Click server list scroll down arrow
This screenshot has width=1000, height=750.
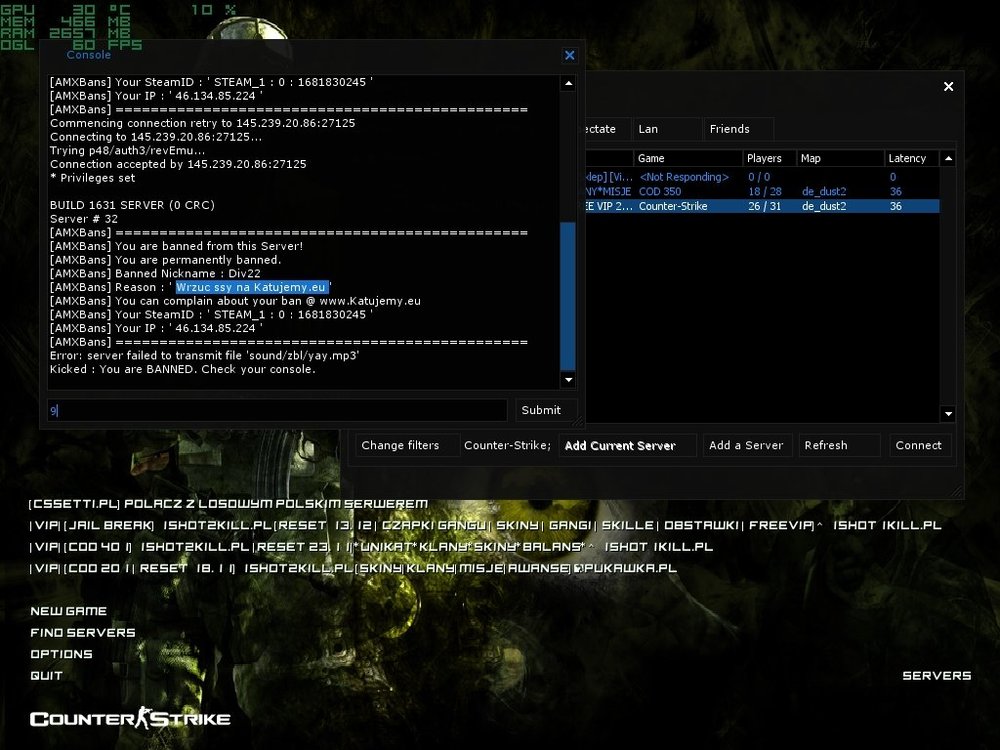click(x=948, y=414)
